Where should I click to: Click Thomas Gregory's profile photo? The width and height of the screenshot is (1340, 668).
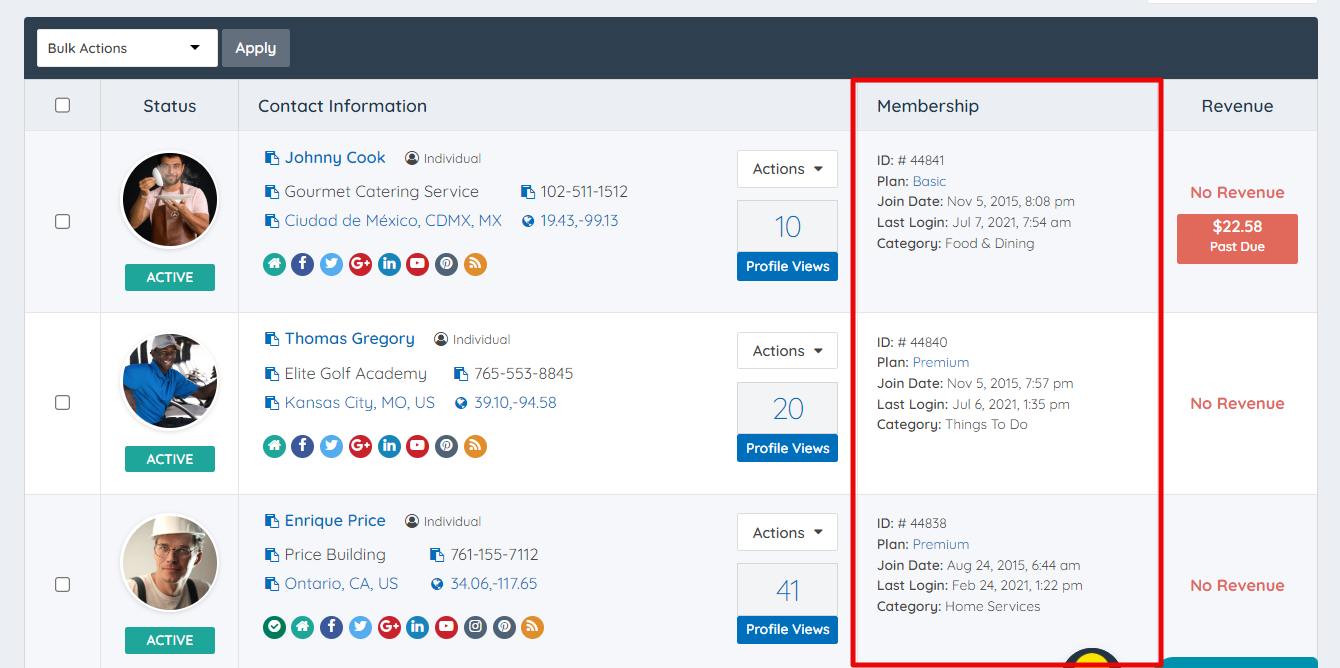click(170, 382)
